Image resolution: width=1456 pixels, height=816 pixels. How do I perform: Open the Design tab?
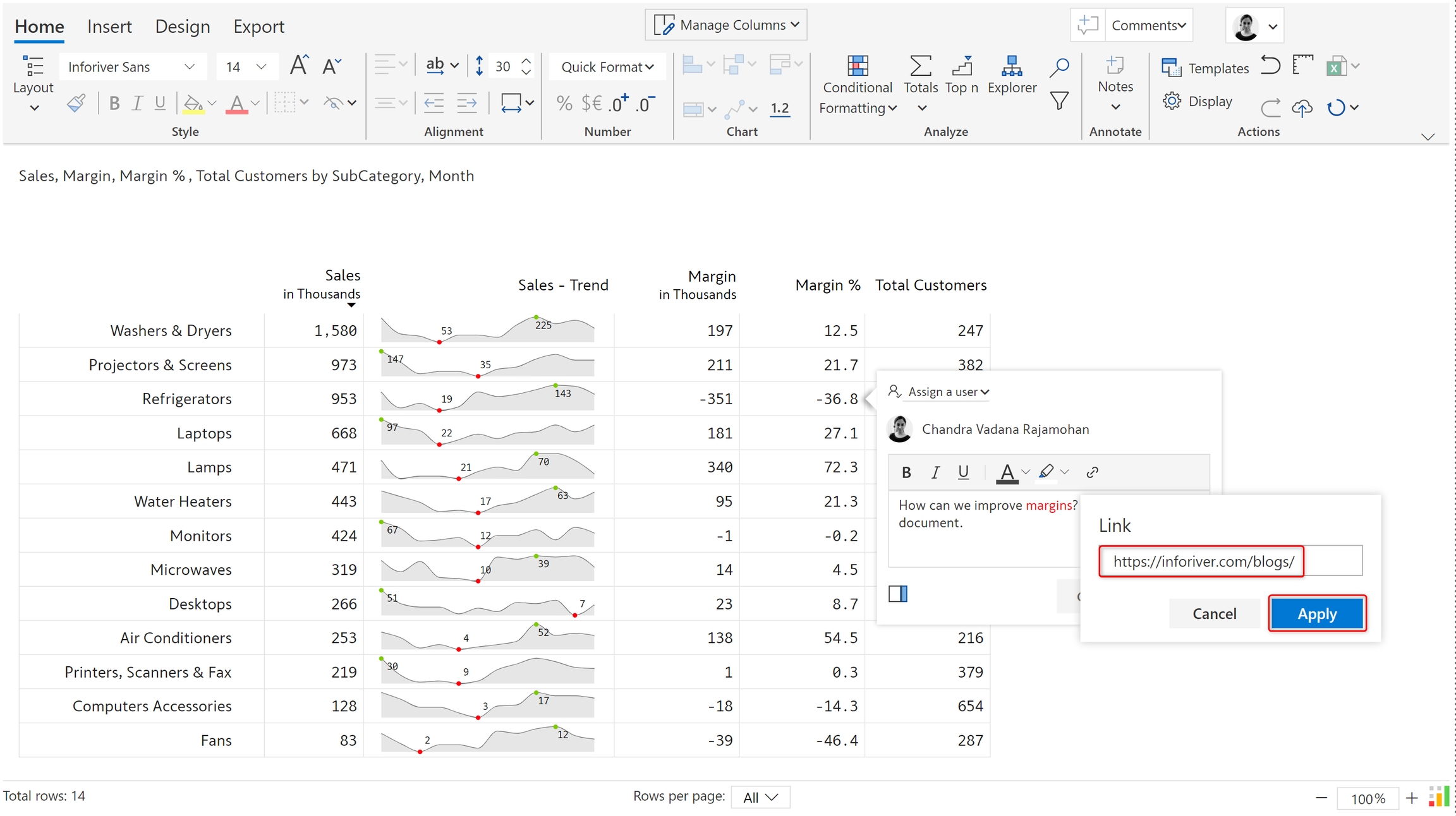182,27
